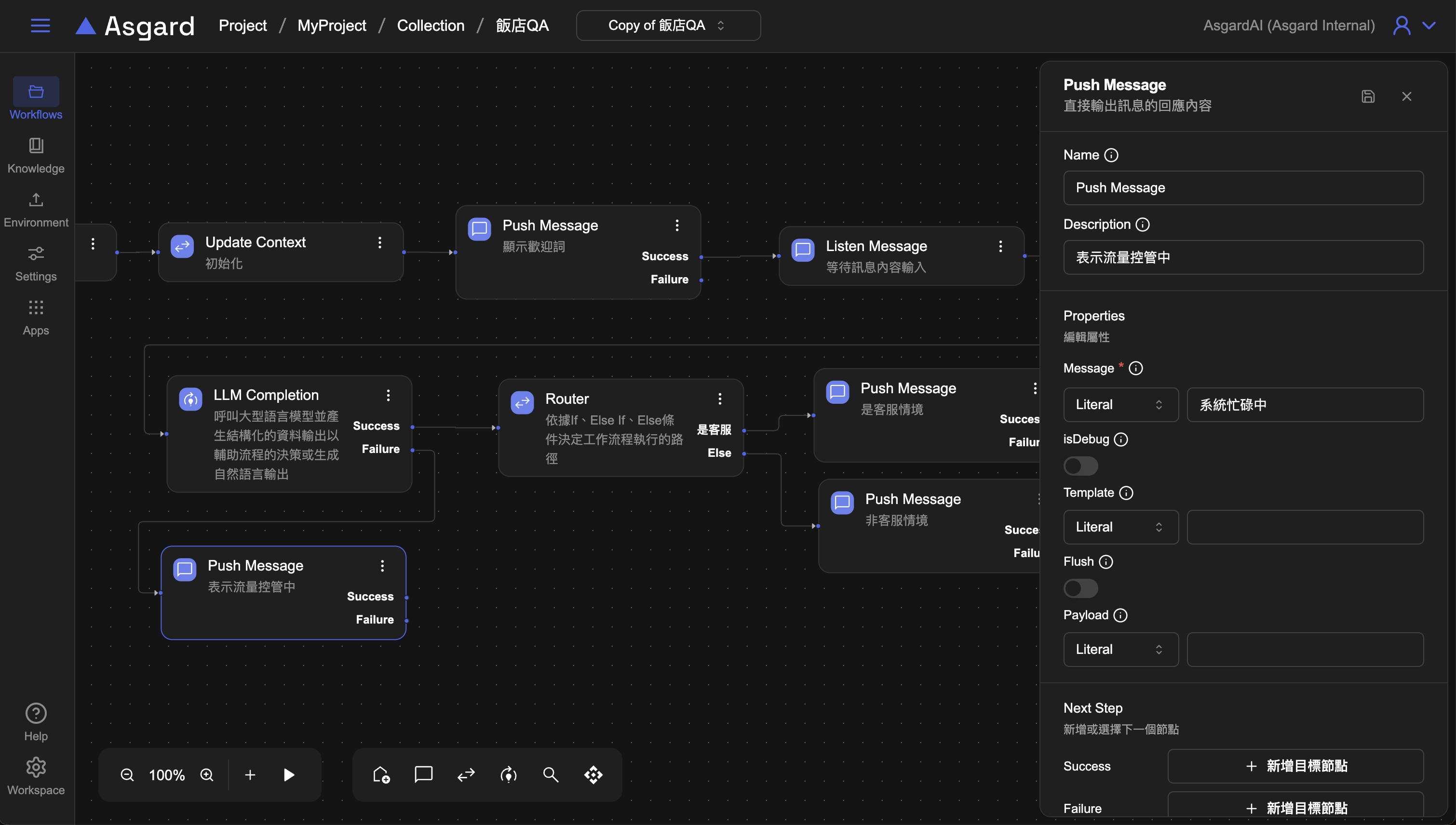Add a message node from bottom toolbar

pyautogui.click(x=423, y=774)
